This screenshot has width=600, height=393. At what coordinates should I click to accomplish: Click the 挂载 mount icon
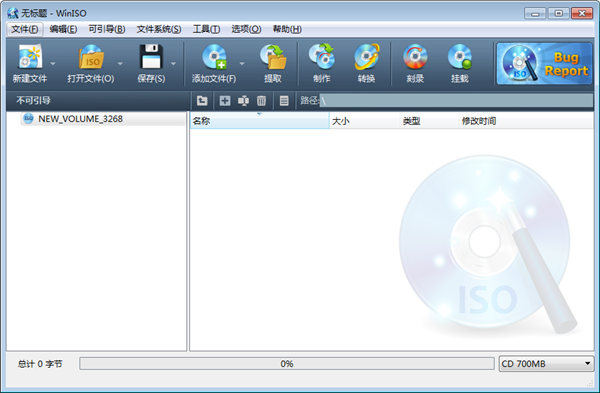460,57
